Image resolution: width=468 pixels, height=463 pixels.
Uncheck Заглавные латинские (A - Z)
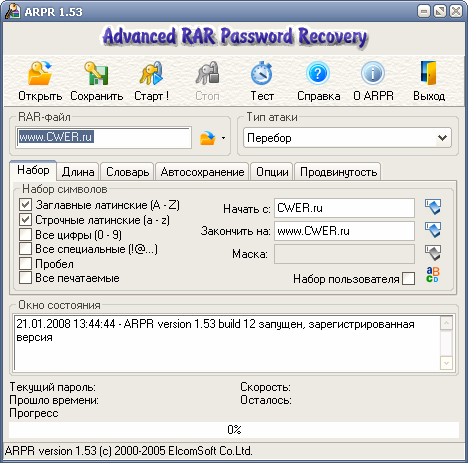click(x=25, y=204)
